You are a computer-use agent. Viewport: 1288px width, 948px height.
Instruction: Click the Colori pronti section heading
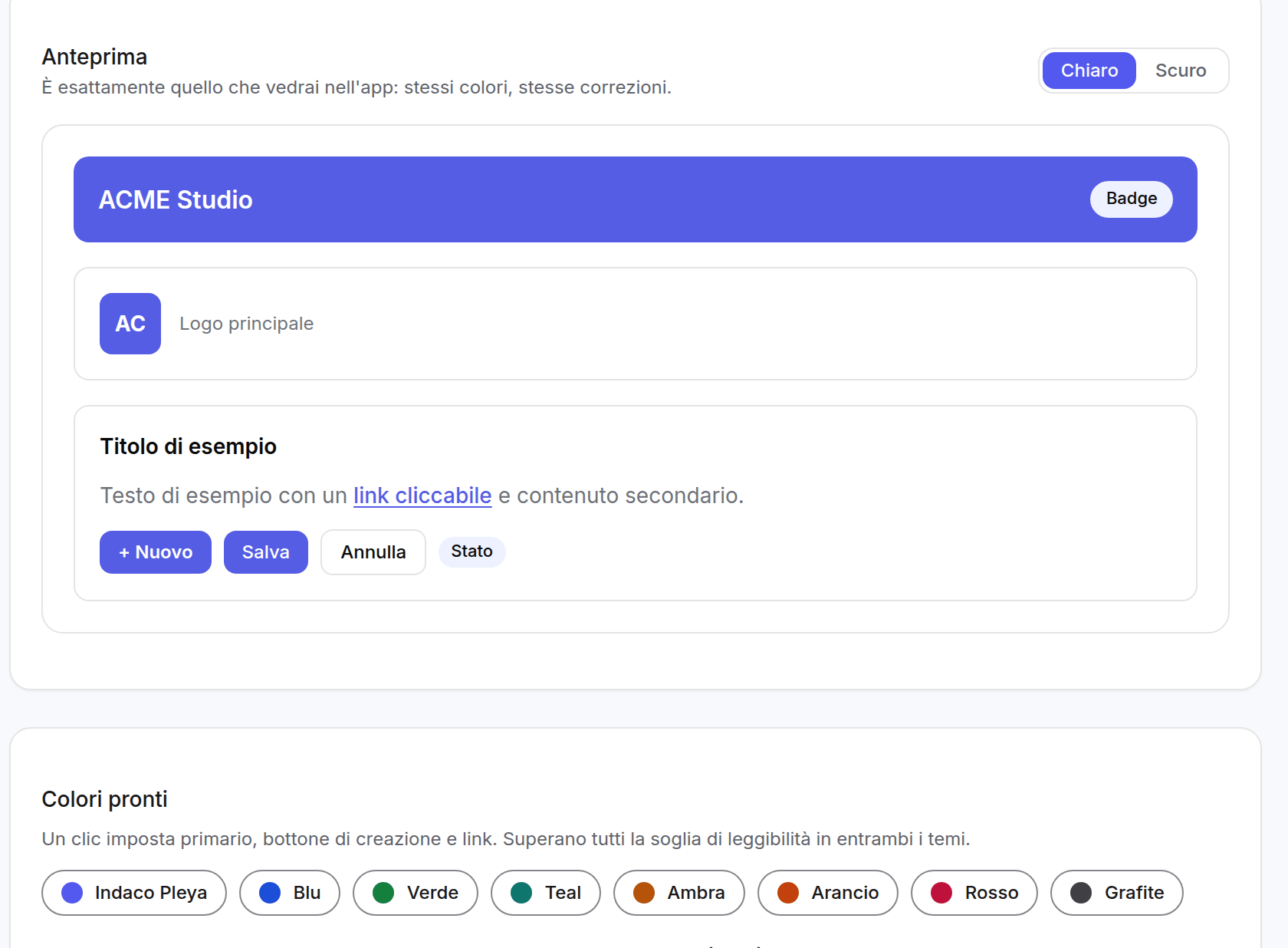tap(104, 799)
